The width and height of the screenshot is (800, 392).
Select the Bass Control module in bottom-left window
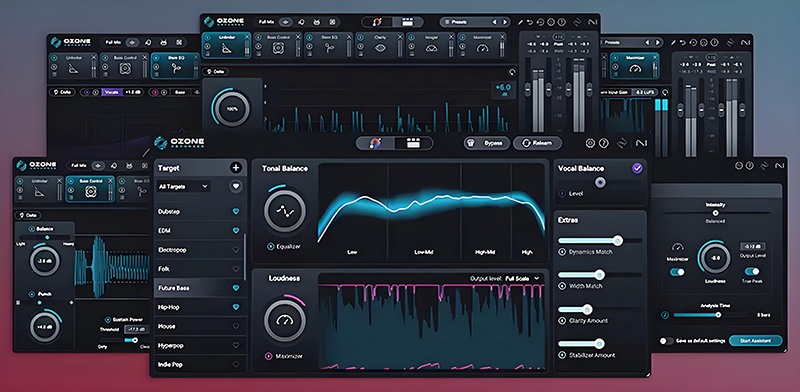point(90,189)
